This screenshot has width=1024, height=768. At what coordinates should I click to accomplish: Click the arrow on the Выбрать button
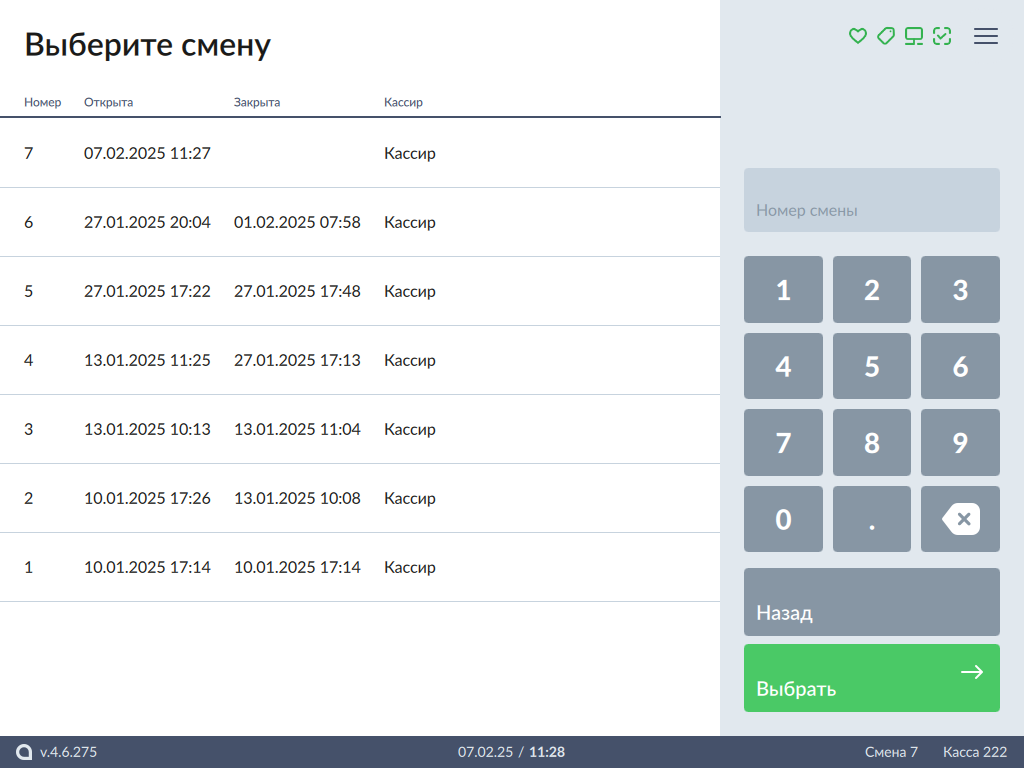[x=971, y=672]
